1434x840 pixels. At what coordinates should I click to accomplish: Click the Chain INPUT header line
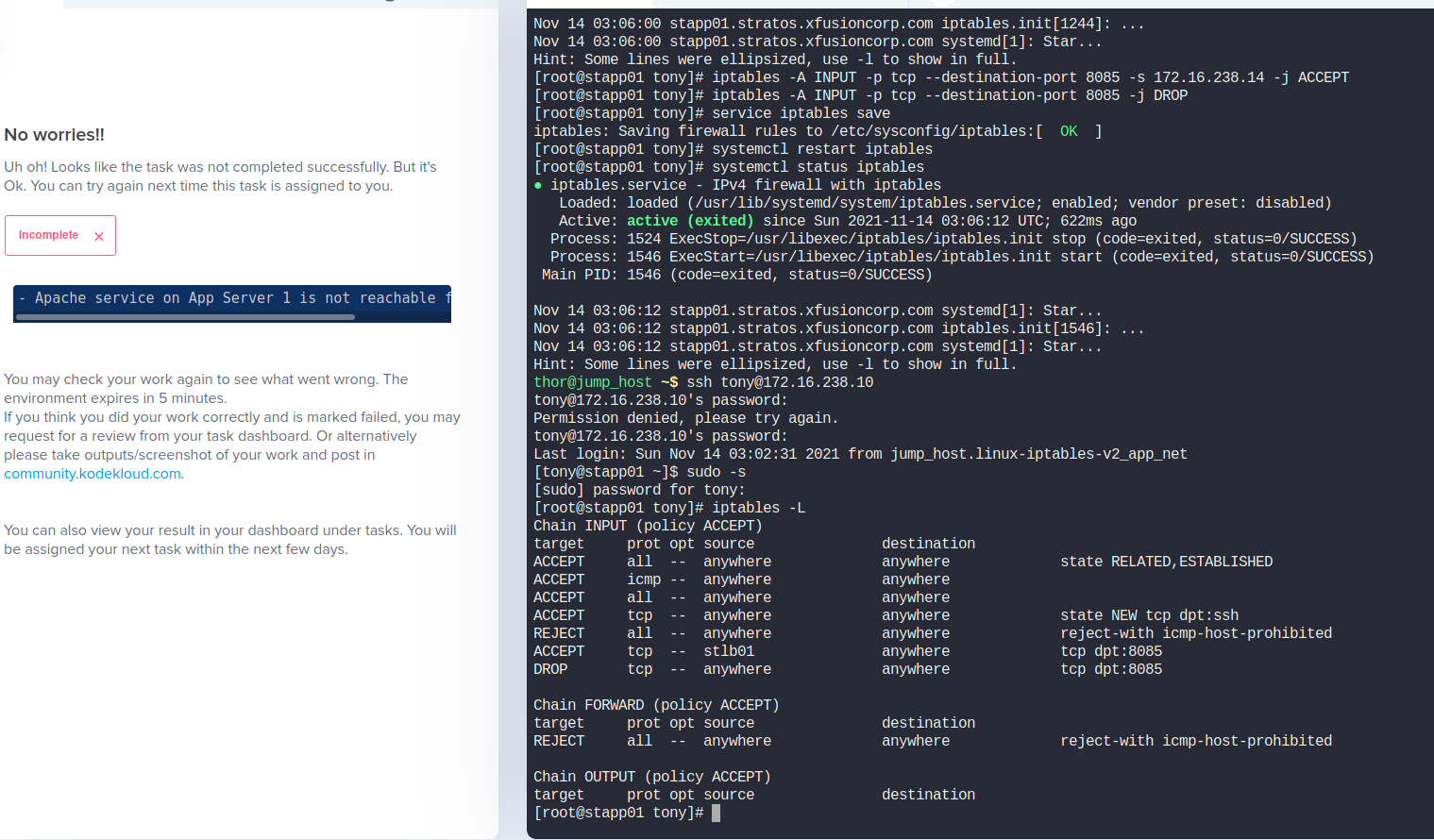pos(648,526)
